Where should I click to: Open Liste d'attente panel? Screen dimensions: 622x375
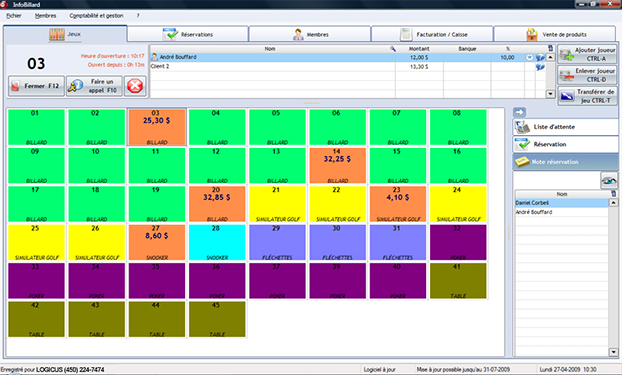click(565, 127)
